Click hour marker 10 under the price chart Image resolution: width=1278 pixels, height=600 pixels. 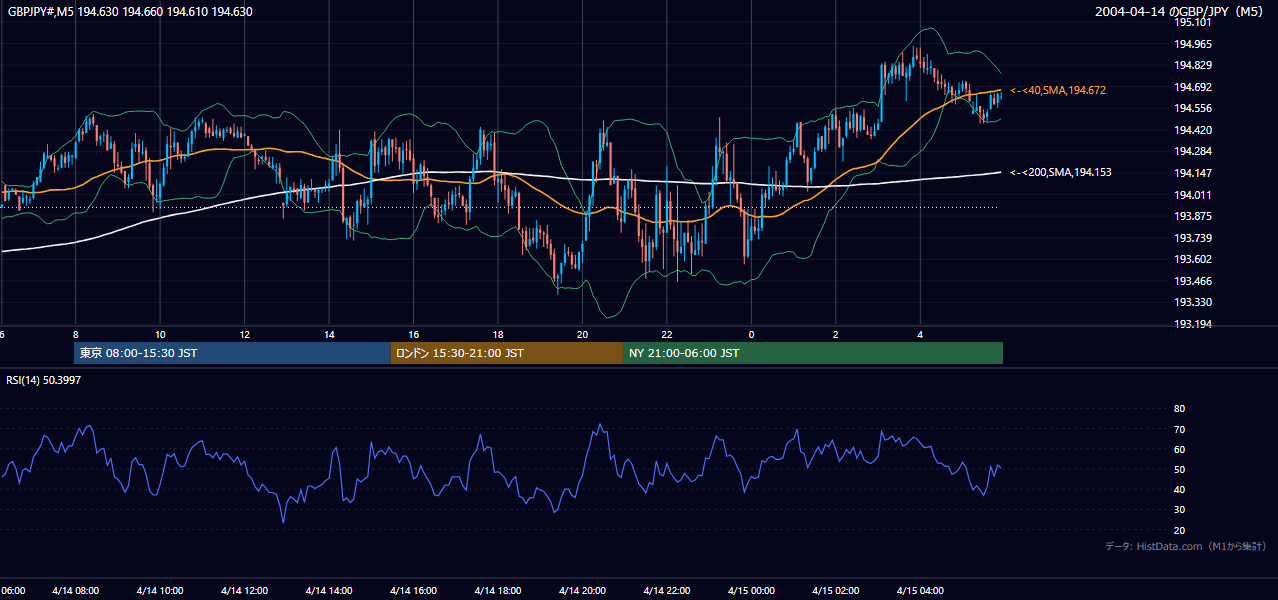pyautogui.click(x=160, y=335)
